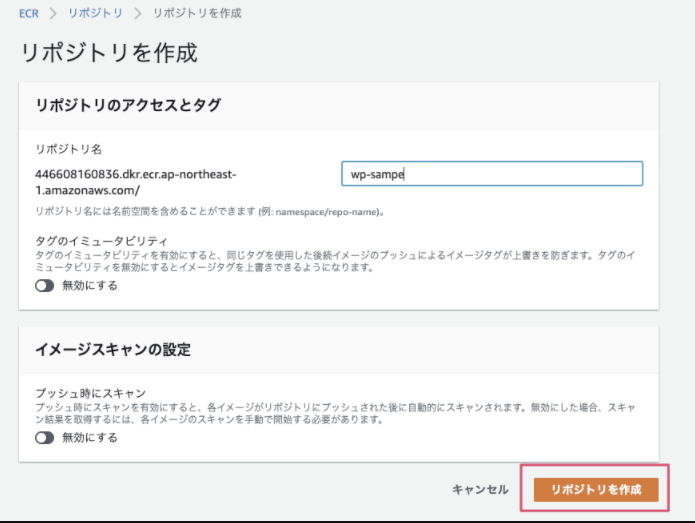
Task: Click the イメージスキャンの設定 section header
Action: [113, 350]
